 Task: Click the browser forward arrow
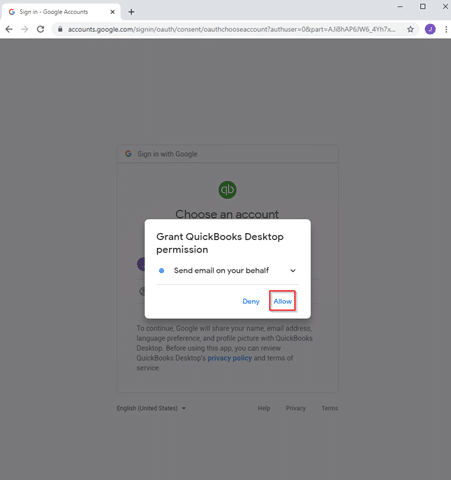(25, 29)
